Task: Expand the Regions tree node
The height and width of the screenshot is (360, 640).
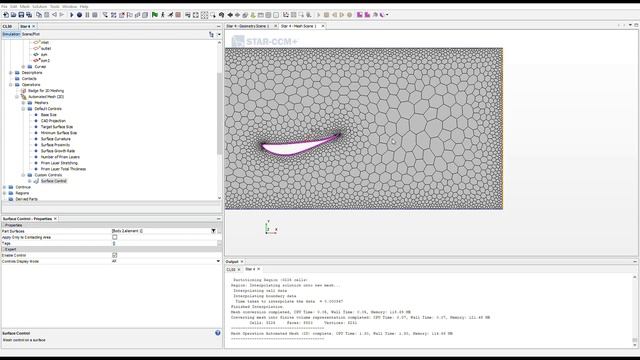Action: (x=5, y=193)
